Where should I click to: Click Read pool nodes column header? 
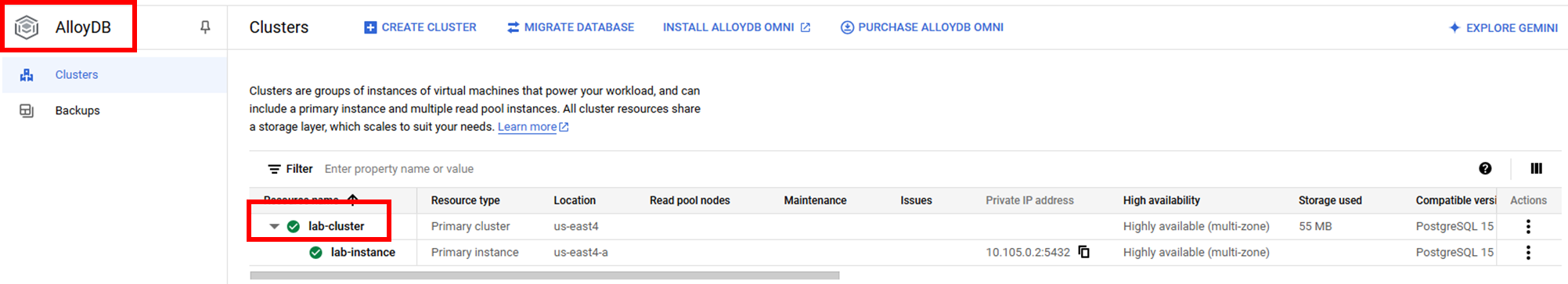(690, 200)
